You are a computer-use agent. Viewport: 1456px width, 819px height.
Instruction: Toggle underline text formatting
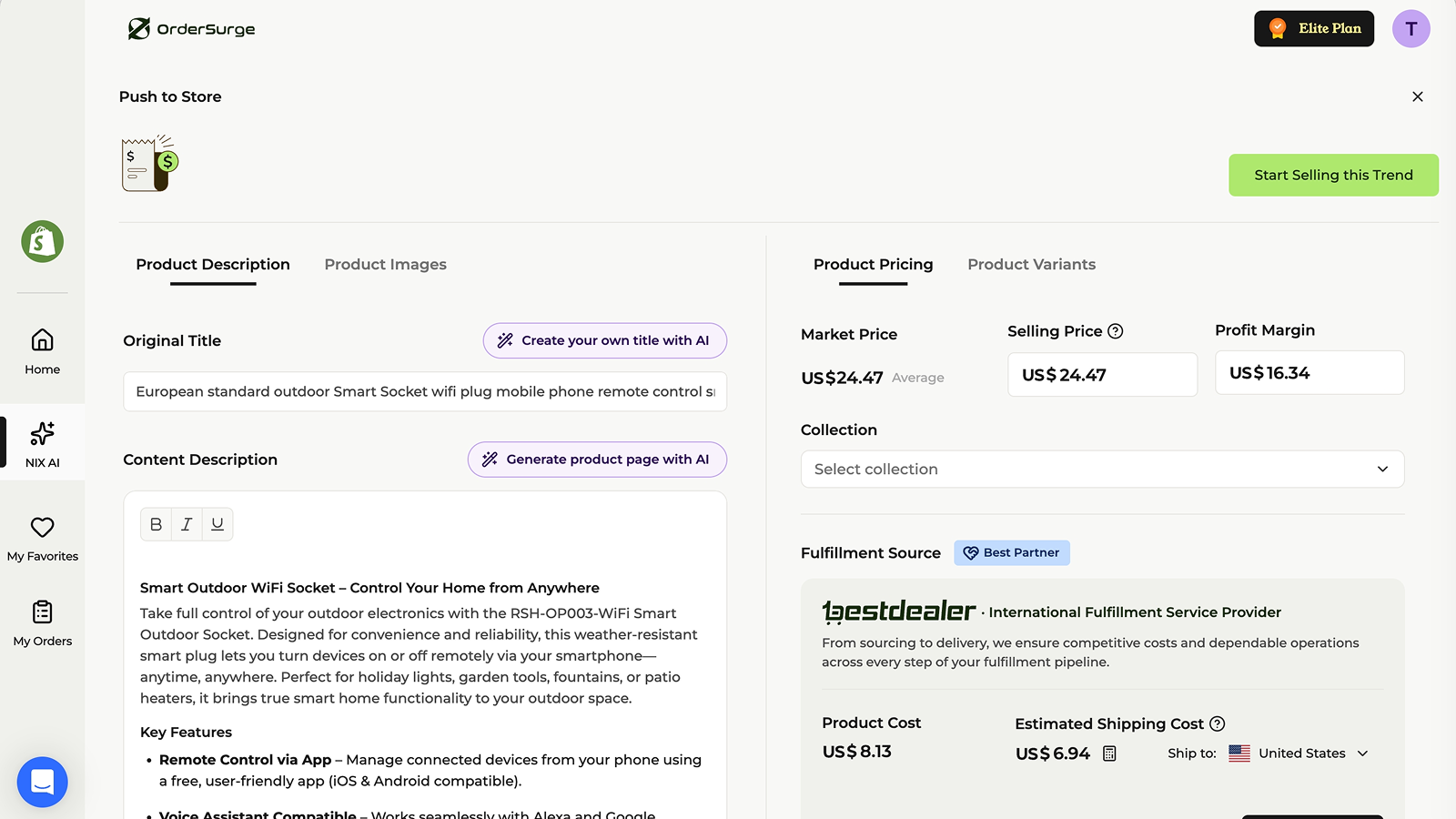(x=217, y=524)
